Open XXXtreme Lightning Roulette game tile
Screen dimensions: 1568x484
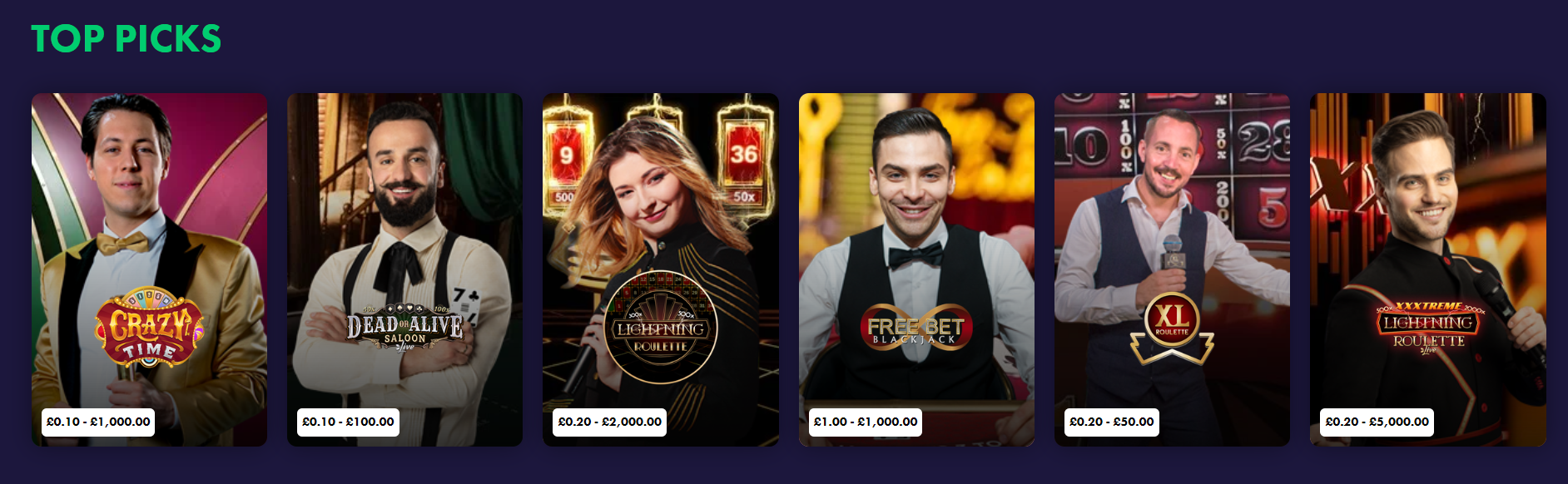click(x=1428, y=269)
